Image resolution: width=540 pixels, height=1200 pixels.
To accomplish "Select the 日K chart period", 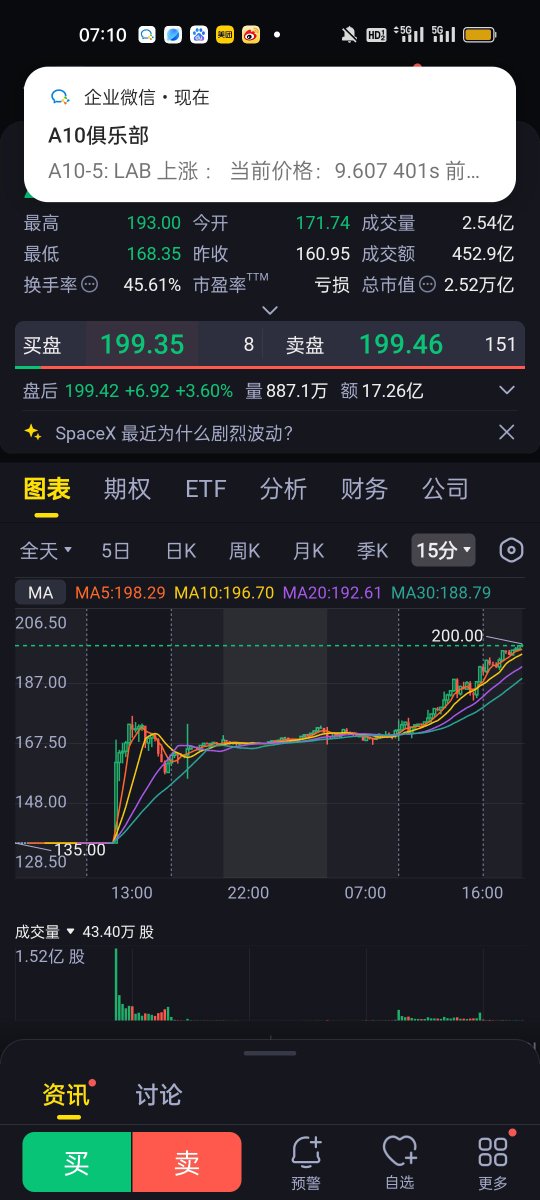I will pos(181,550).
